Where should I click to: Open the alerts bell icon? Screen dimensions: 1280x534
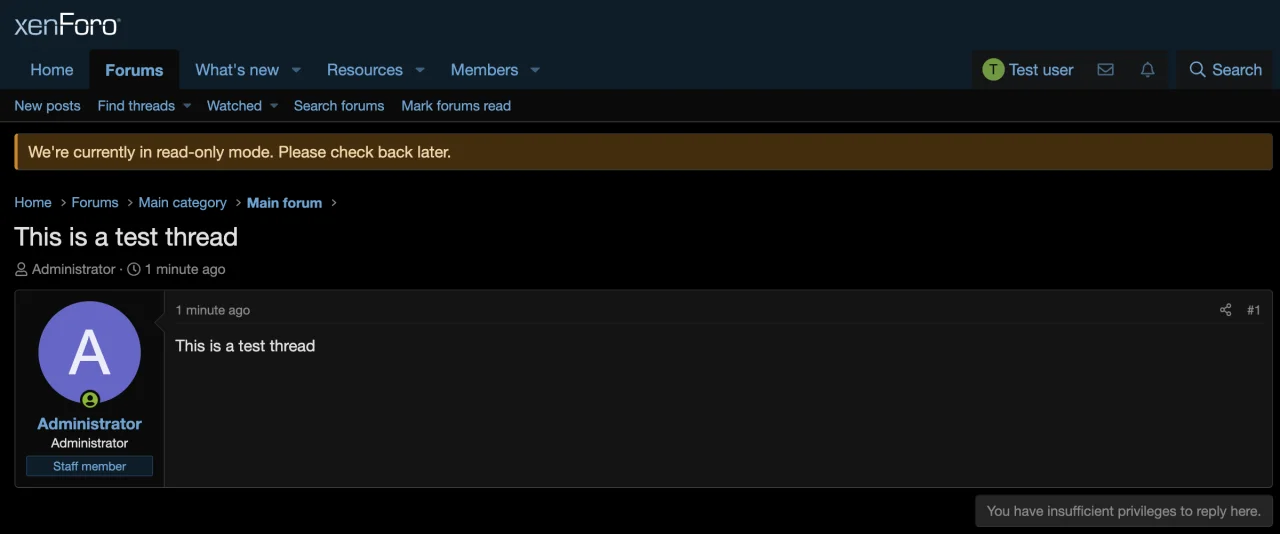click(x=1148, y=70)
